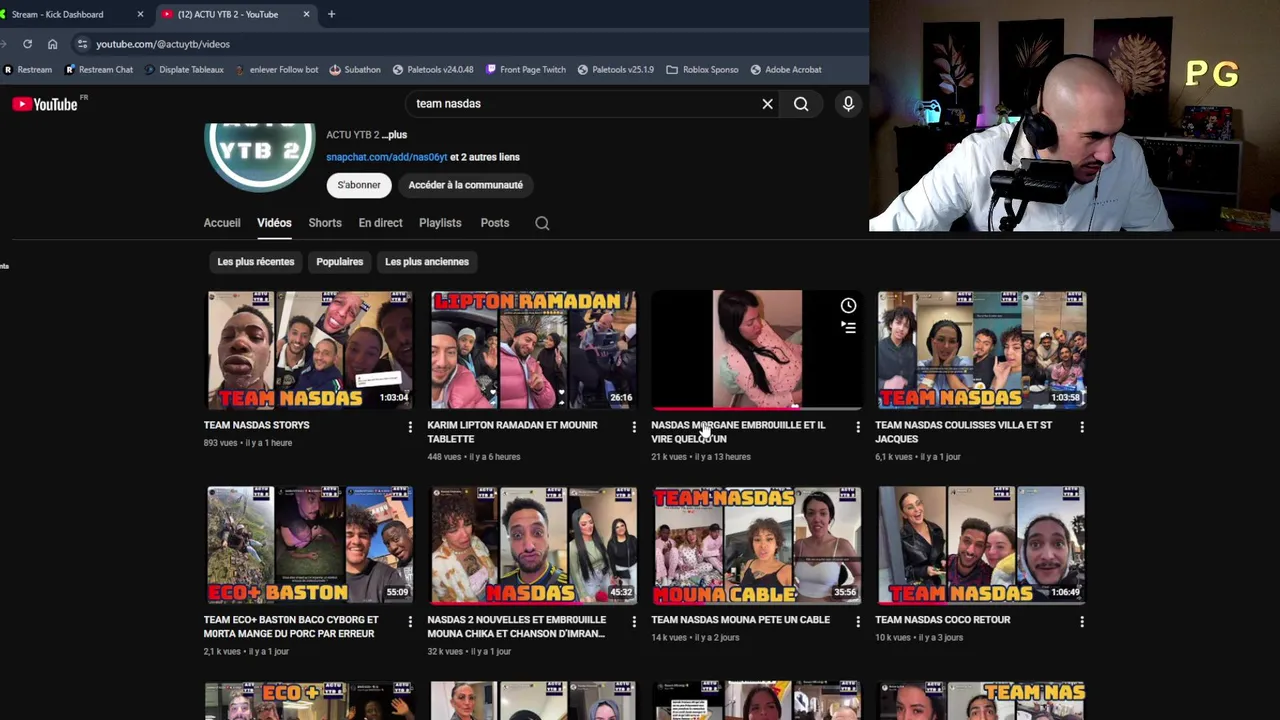Viewport: 1280px width, 720px height.
Task: Subscribe with the S'abonner button
Action: point(359,185)
